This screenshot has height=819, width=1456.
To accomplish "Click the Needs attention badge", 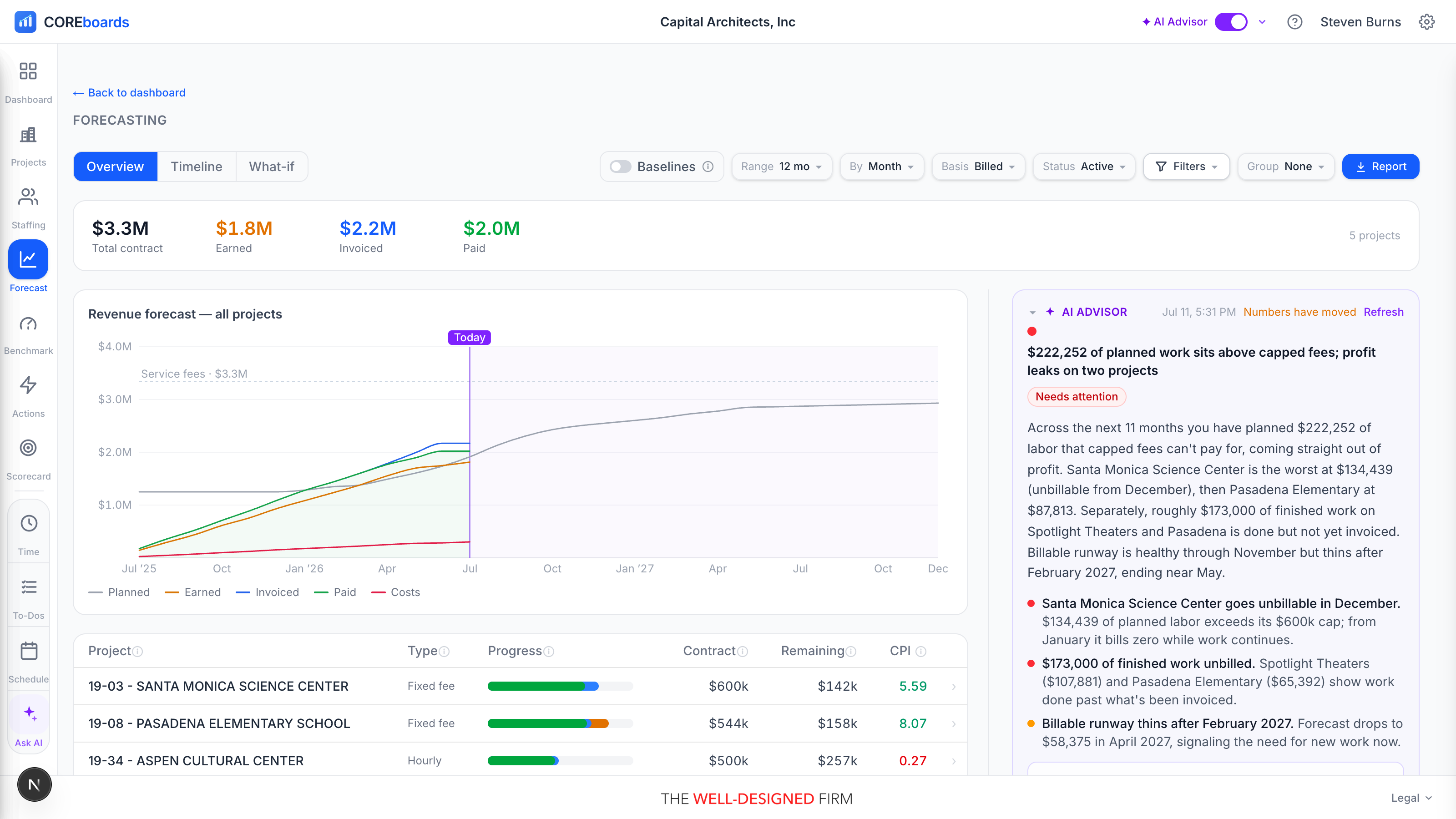I will coord(1076,397).
